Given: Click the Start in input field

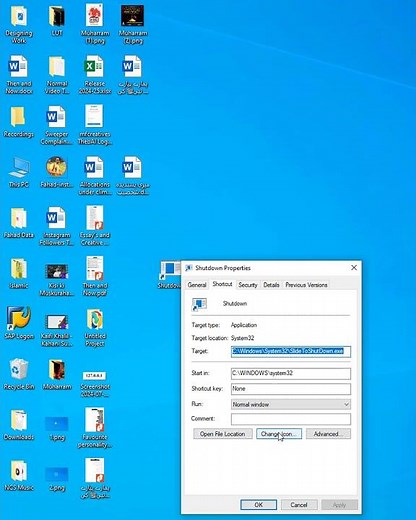Looking at the screenshot, I should point(291,373).
